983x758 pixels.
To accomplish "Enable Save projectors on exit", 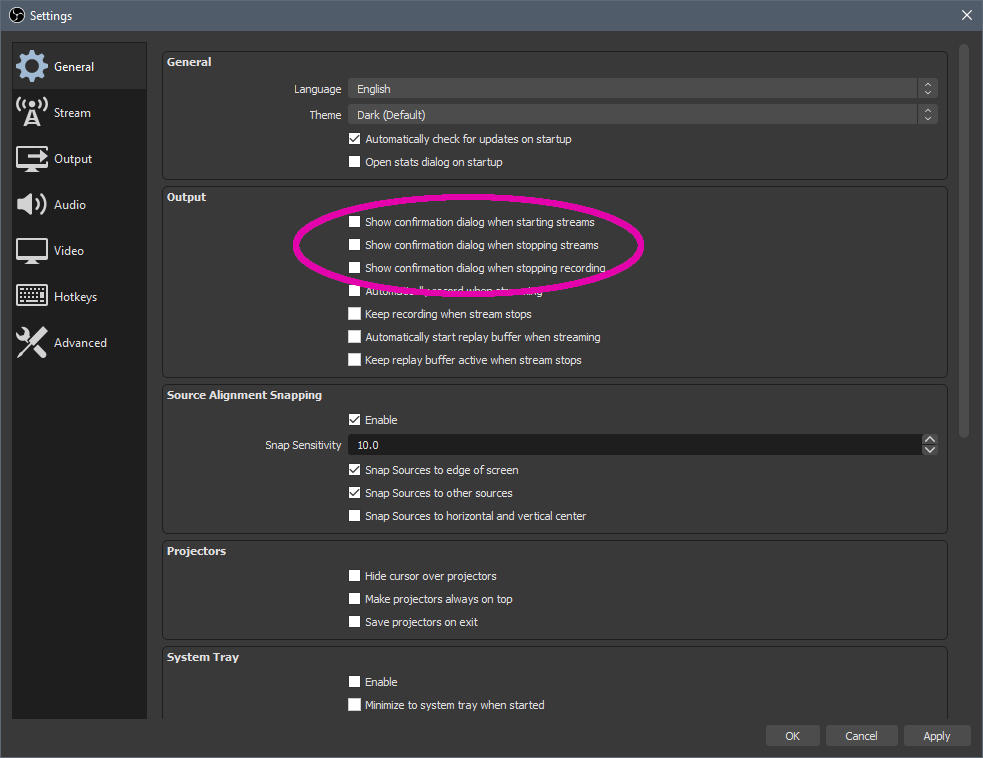I will point(354,621).
